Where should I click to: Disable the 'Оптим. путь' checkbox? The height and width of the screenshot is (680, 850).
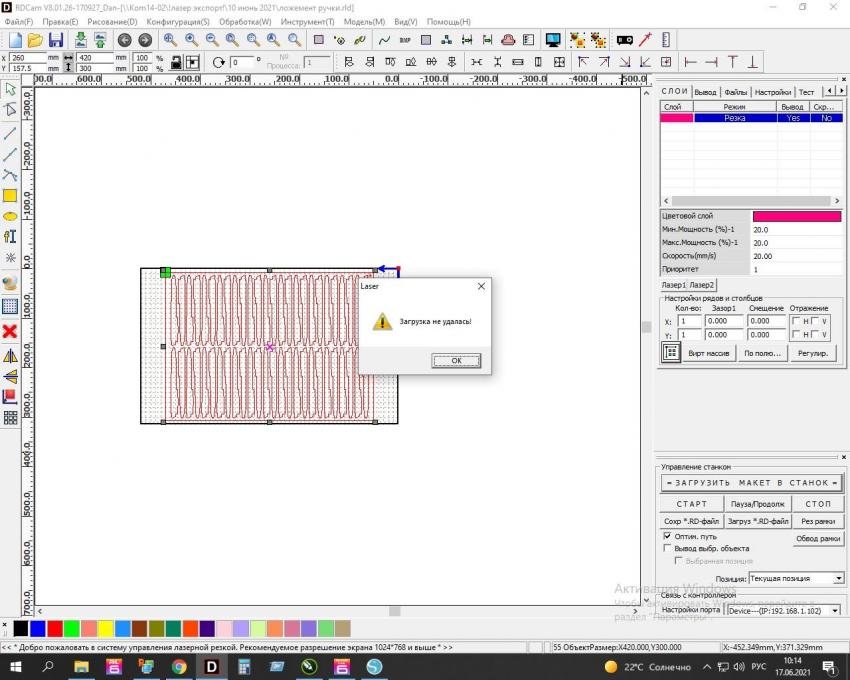tap(668, 536)
